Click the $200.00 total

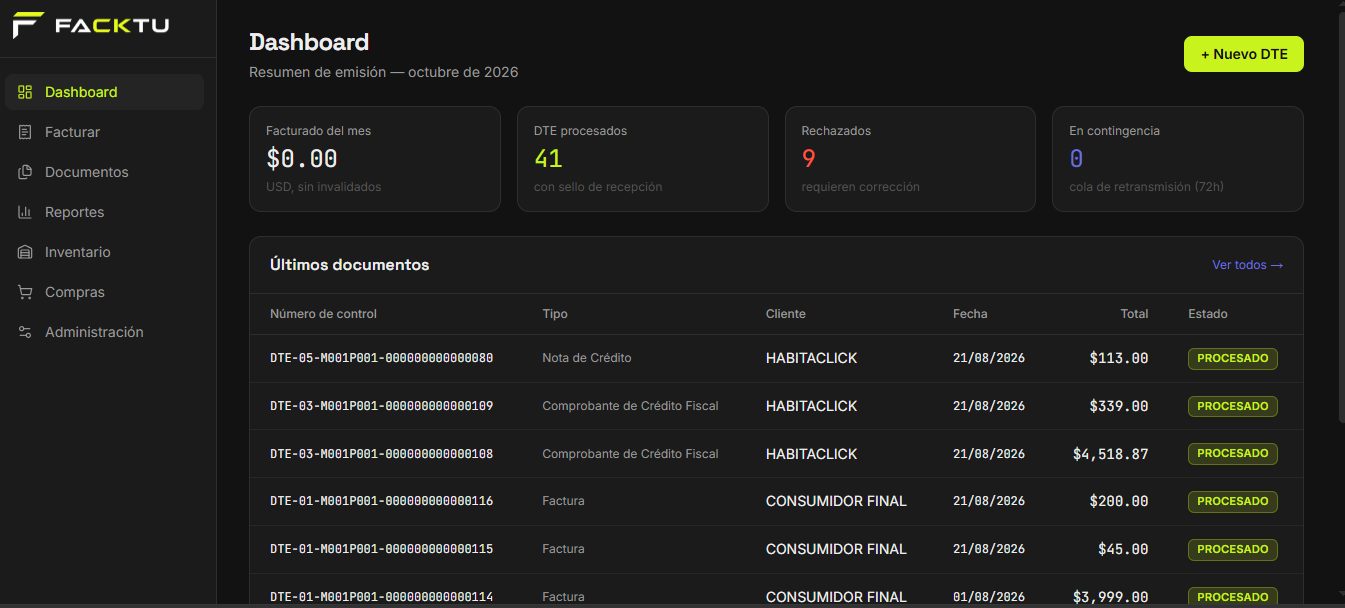1119,501
